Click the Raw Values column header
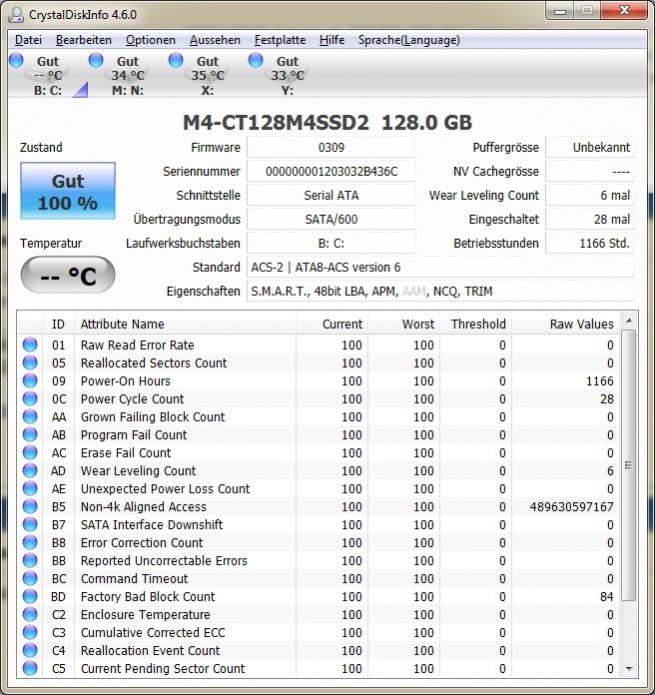The width and height of the screenshot is (655, 695). point(565,324)
